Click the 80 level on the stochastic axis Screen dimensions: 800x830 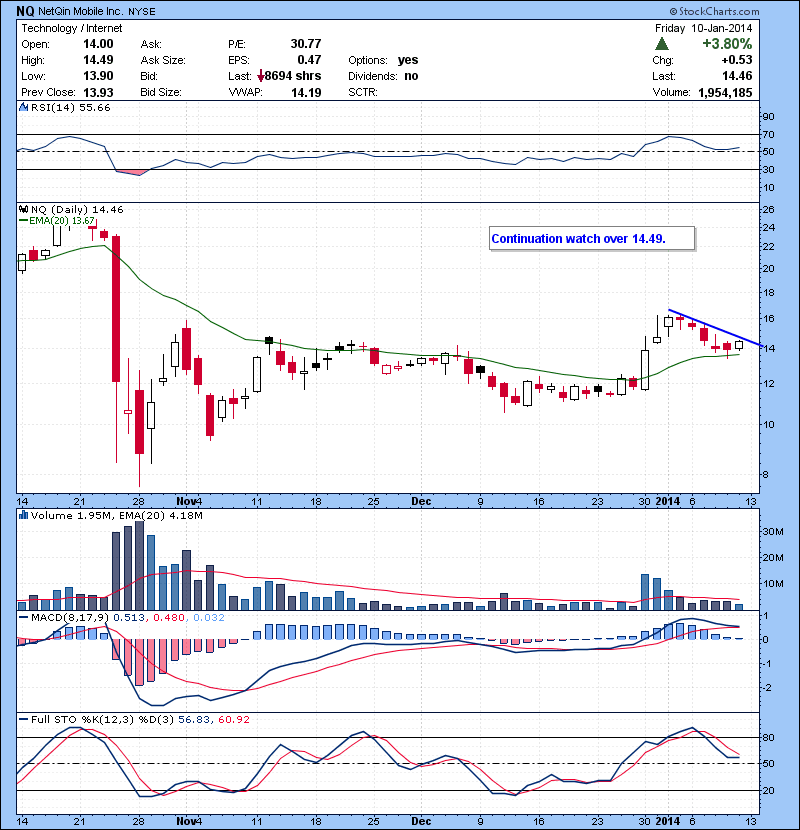pyautogui.click(x=768, y=737)
